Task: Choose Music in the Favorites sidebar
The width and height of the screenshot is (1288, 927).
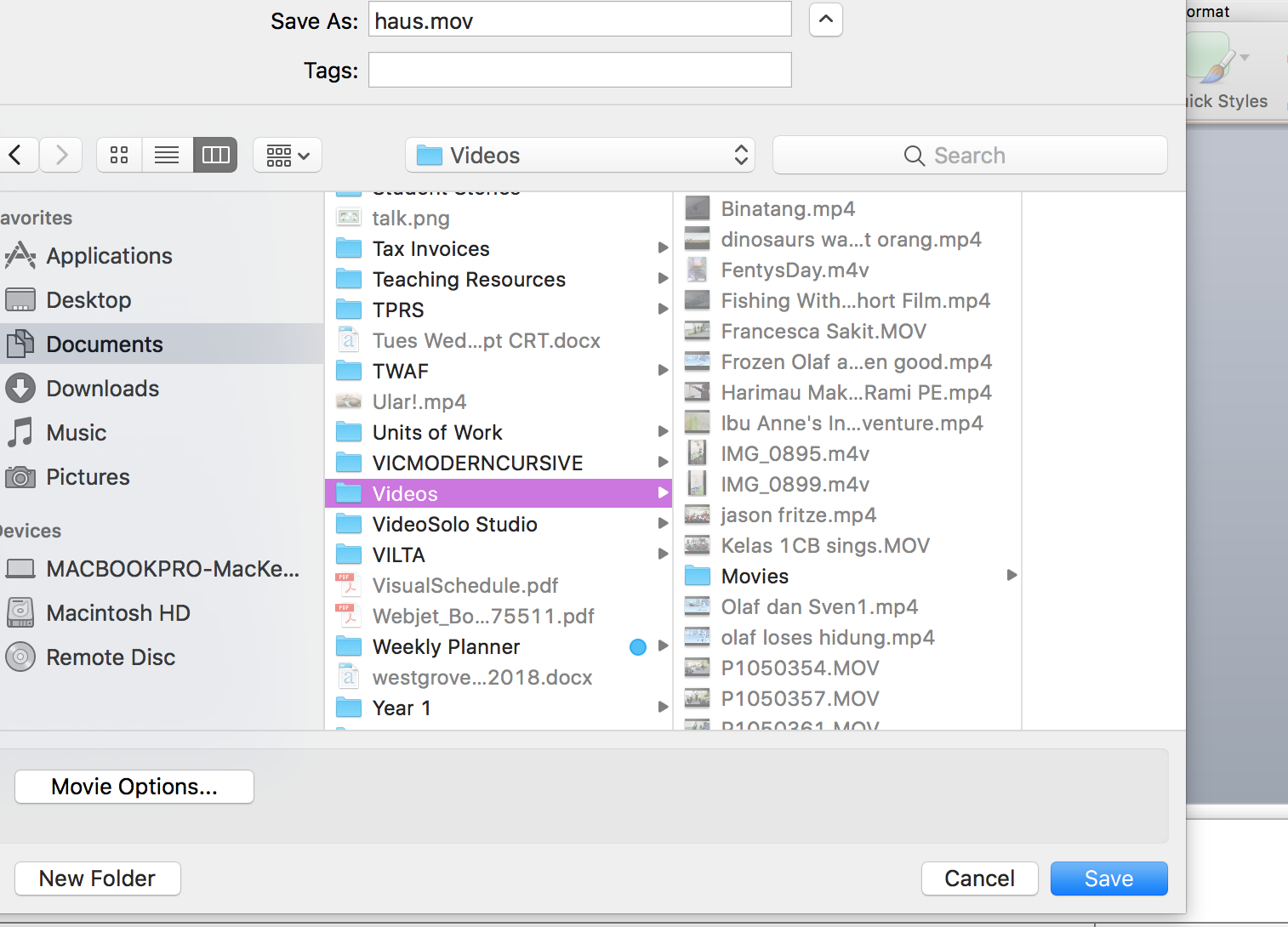Action: pyautogui.click(x=76, y=433)
